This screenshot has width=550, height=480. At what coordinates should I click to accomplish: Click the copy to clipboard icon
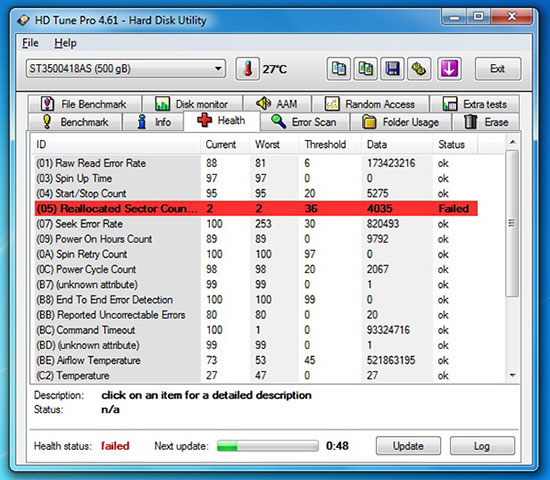pyautogui.click(x=338, y=69)
